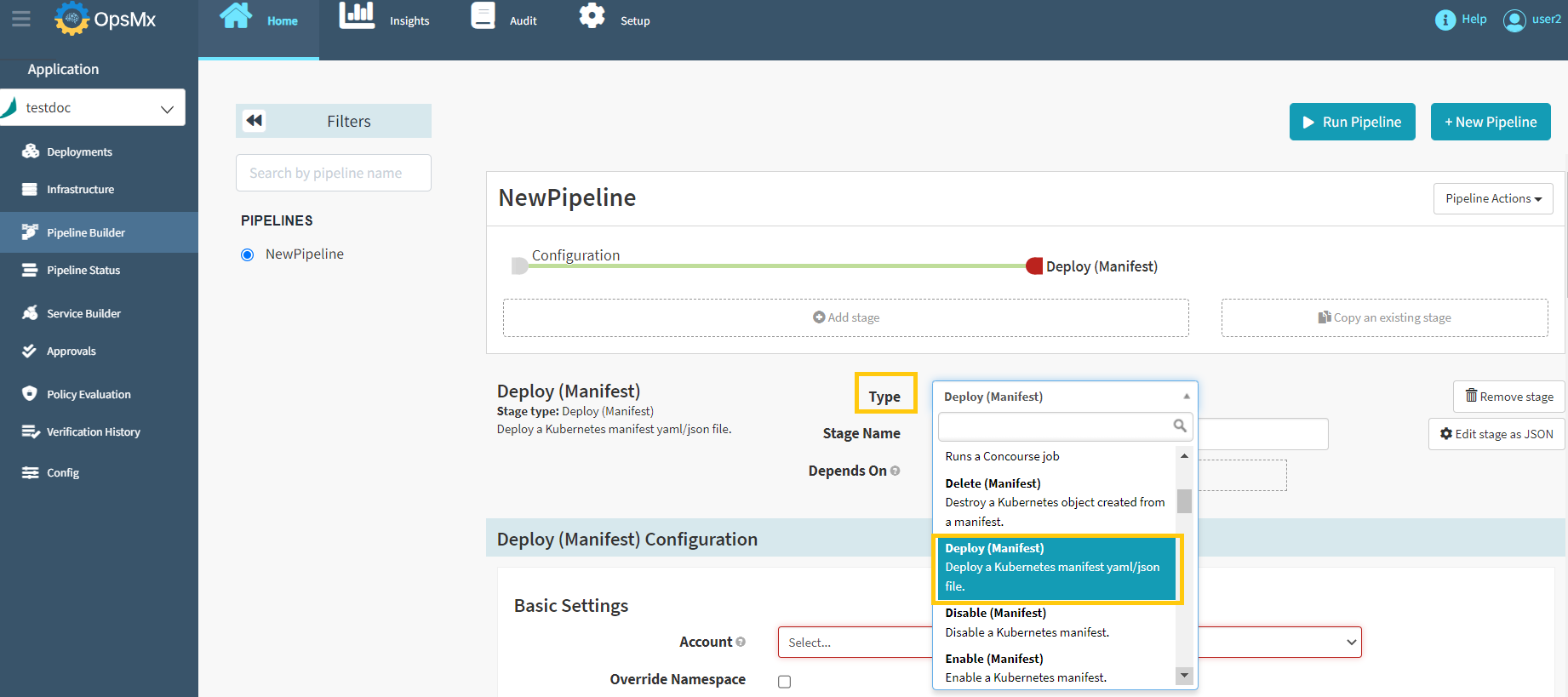Open the user2 profile icon
Screen dimensions: 1568x697
[1514, 20]
